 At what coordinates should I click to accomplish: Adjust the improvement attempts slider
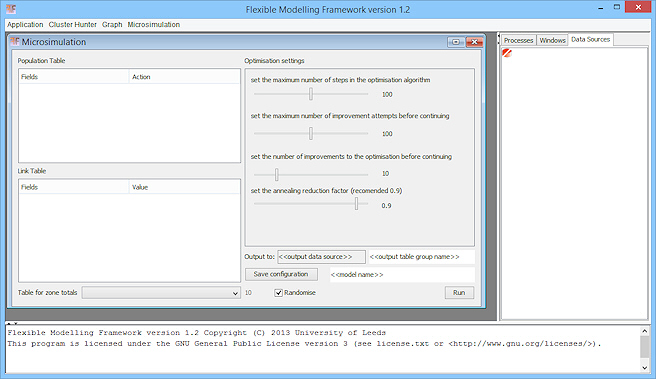[x=311, y=133]
